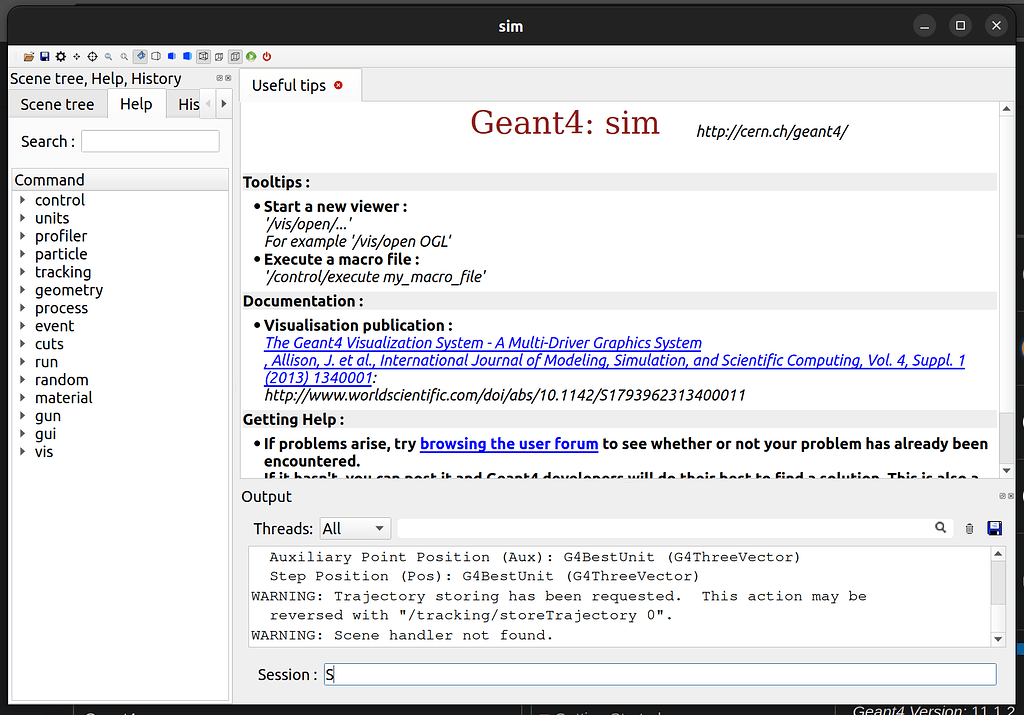This screenshot has height=715, width=1024.
Task: Toggle wireframe drawing style
Action: tap(156, 56)
